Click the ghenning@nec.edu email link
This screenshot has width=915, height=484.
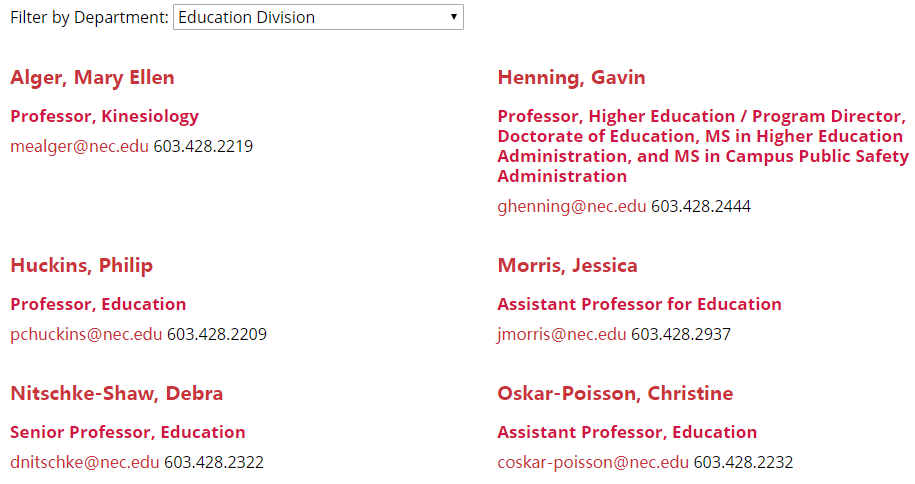572,207
